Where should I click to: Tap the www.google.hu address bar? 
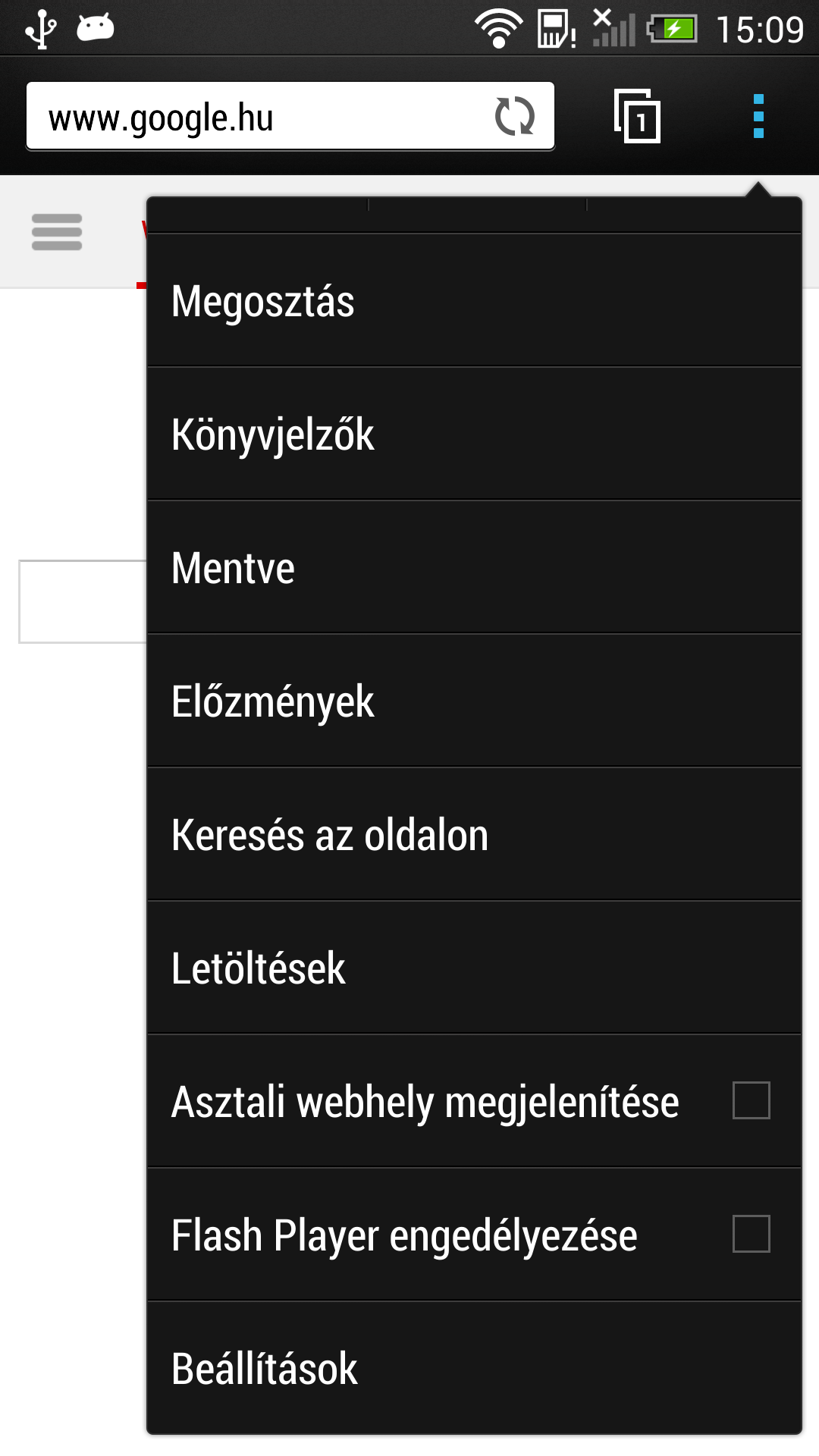pyautogui.click(x=258, y=118)
